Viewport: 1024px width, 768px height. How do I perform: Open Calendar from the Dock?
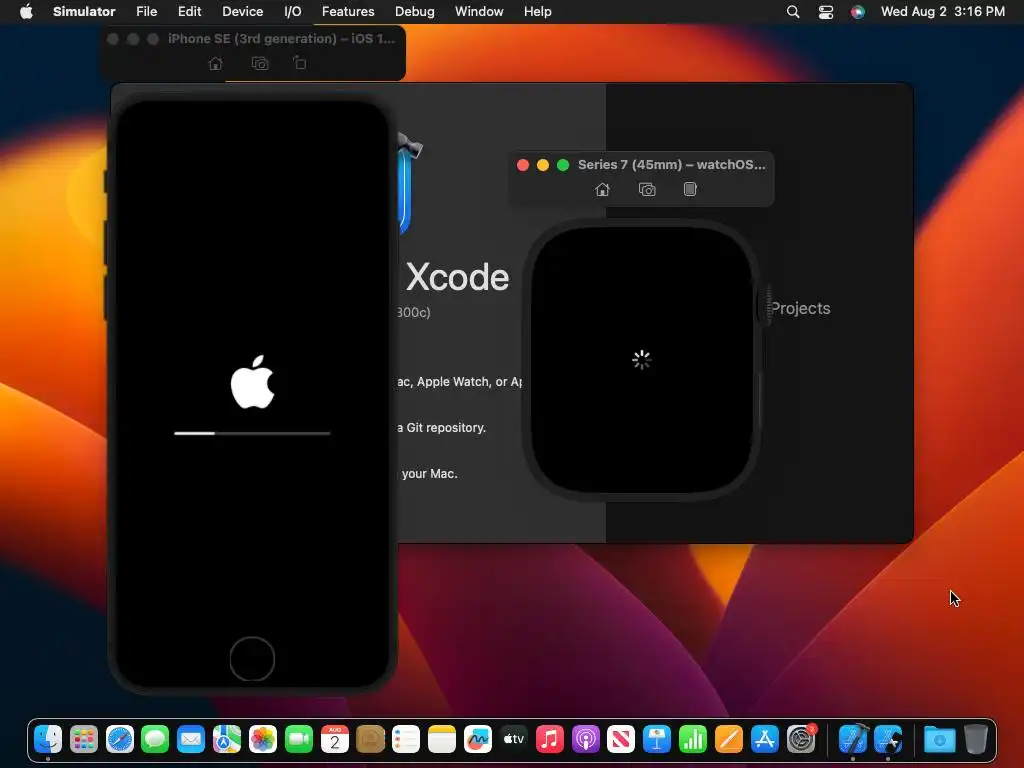pos(334,739)
